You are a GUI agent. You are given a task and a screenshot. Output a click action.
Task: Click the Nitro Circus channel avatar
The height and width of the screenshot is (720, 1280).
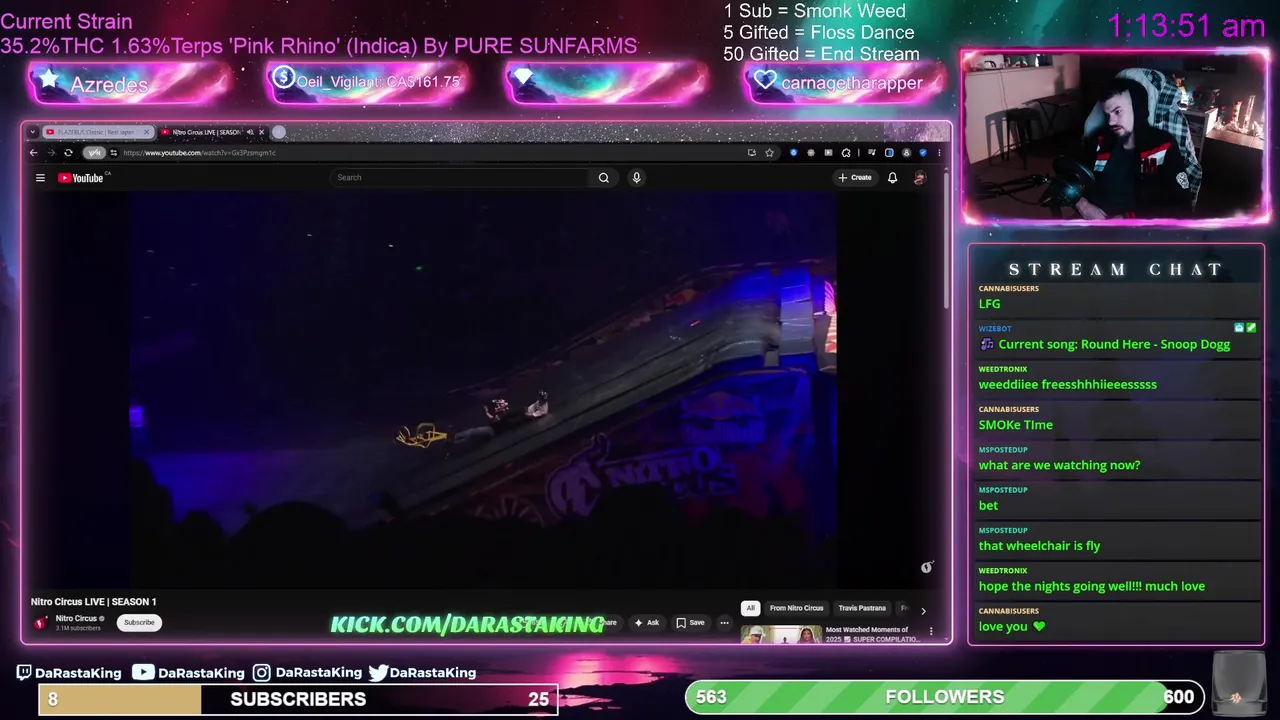(41, 622)
